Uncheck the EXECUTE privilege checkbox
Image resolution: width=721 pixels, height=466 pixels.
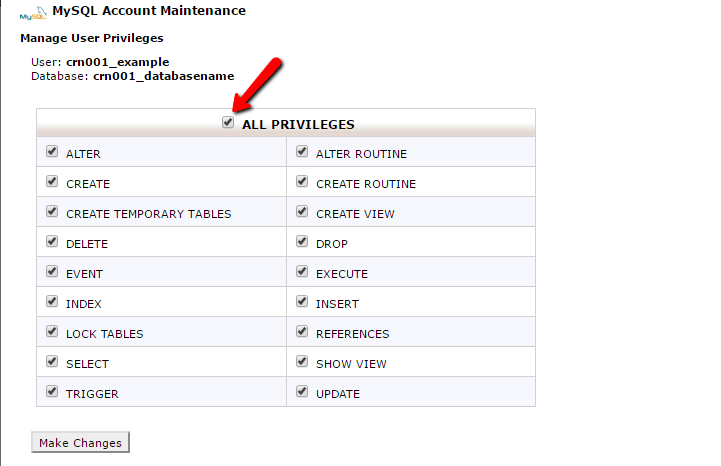[302, 272]
